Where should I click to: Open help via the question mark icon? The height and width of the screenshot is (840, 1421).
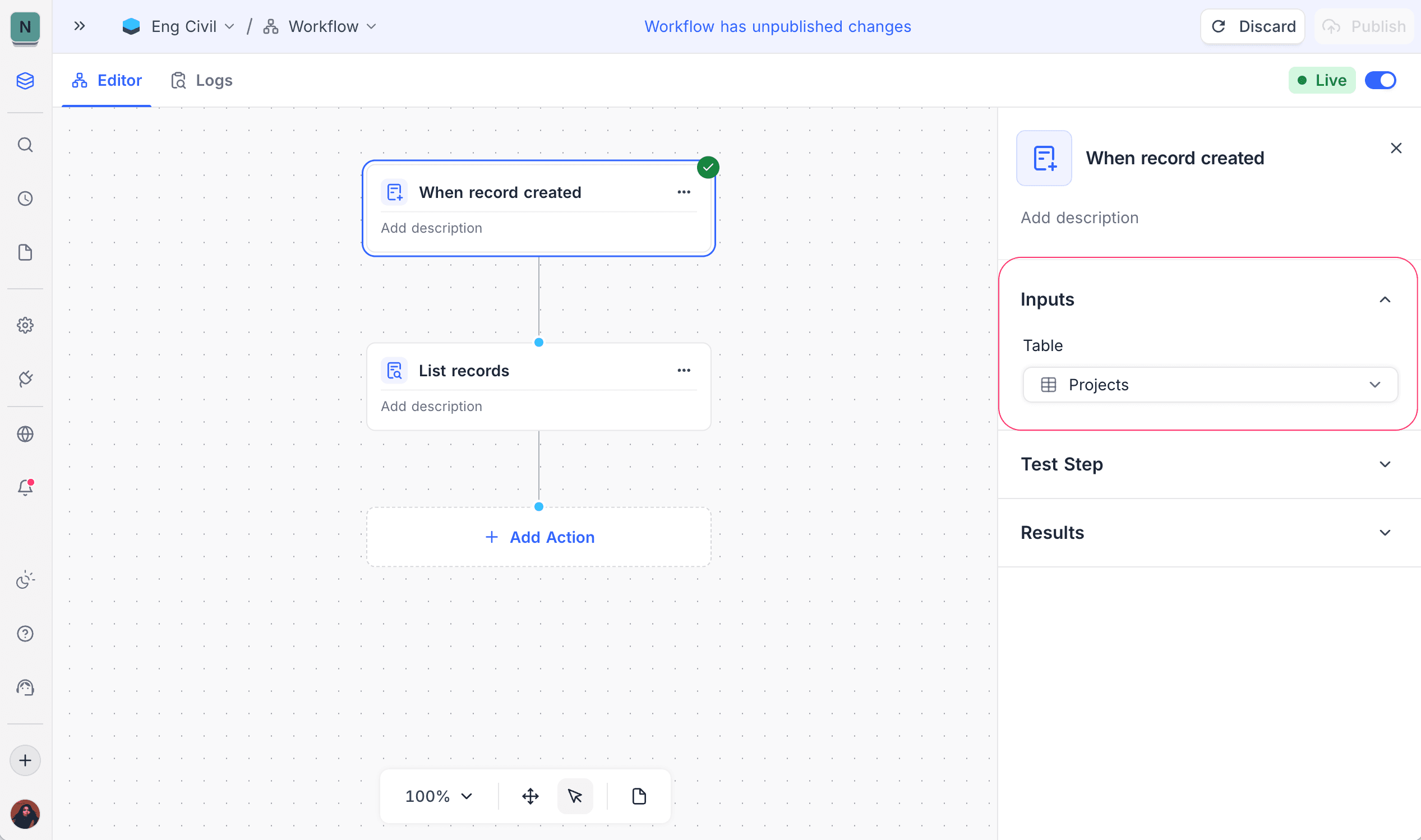pos(25,634)
